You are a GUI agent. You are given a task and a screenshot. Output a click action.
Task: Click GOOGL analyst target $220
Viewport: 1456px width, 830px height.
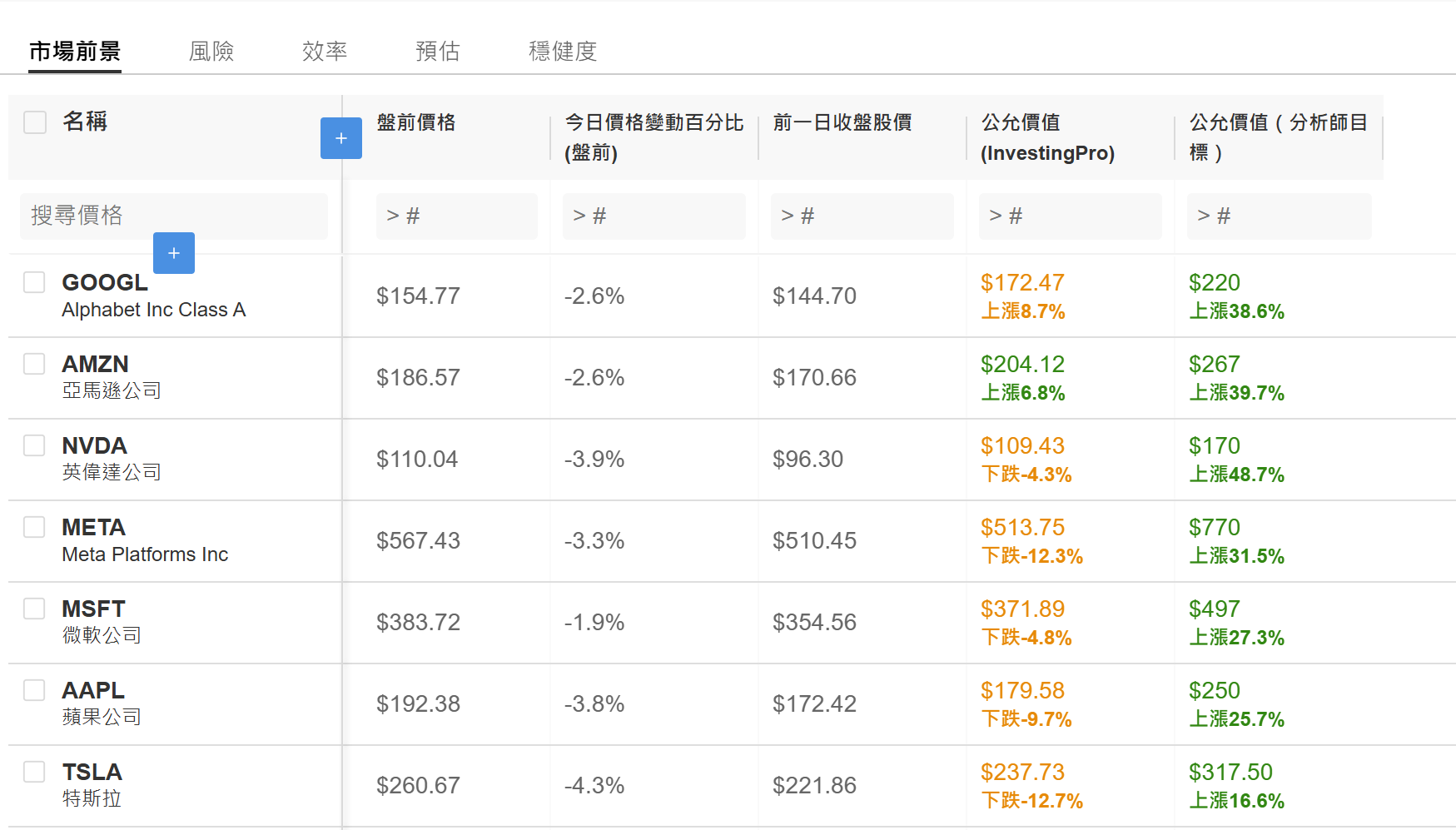point(1215,282)
